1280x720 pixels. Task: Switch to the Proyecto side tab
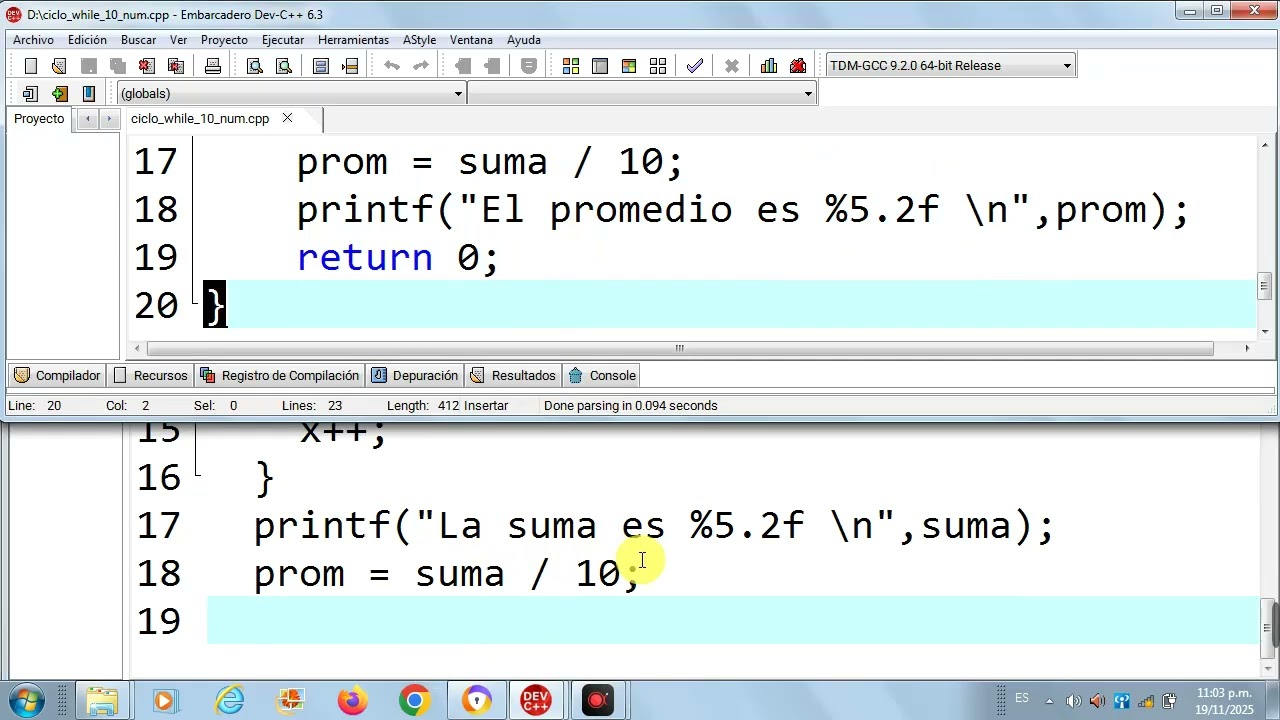tap(39, 119)
